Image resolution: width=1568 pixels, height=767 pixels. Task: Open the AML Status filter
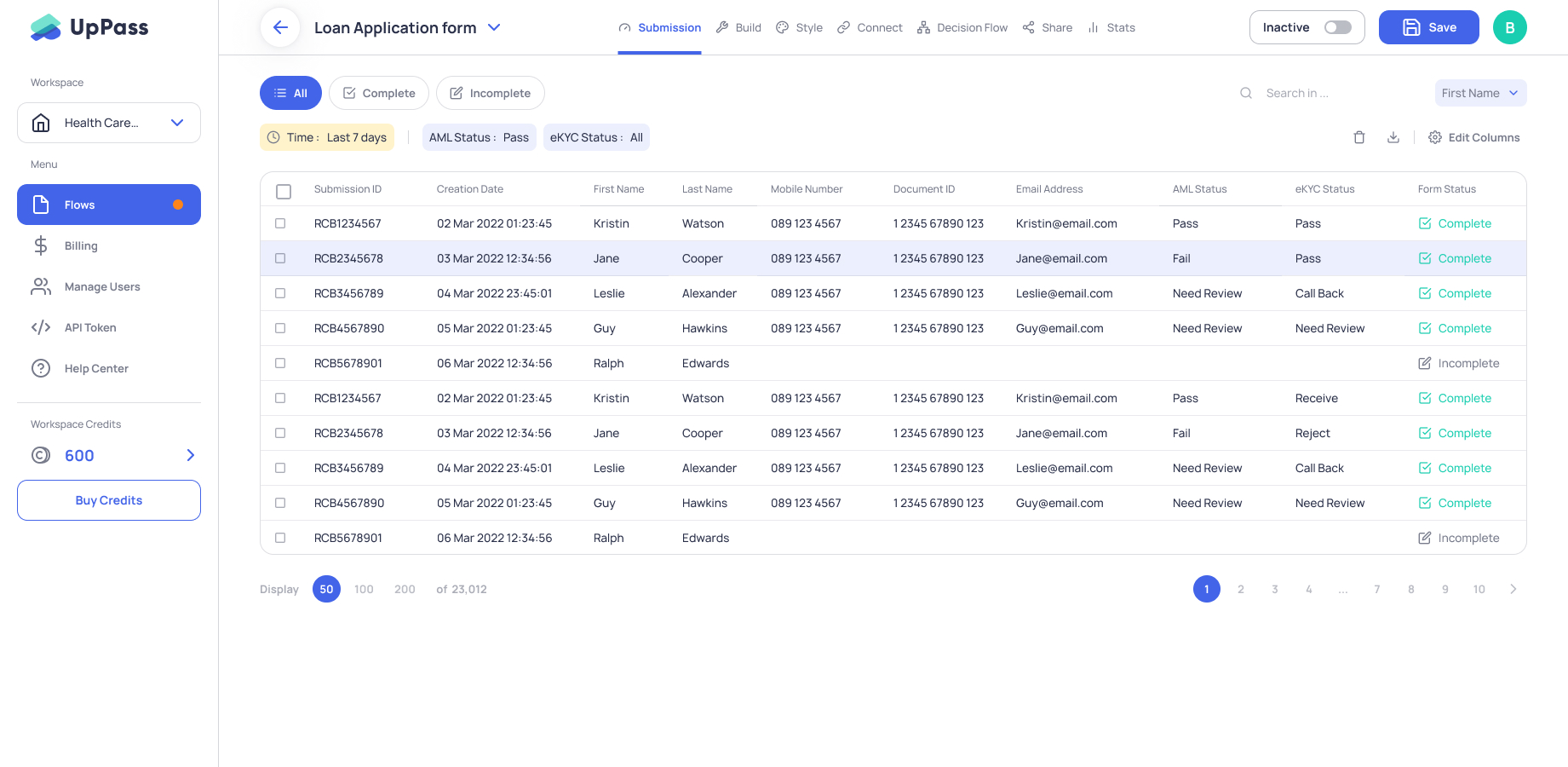coord(479,137)
